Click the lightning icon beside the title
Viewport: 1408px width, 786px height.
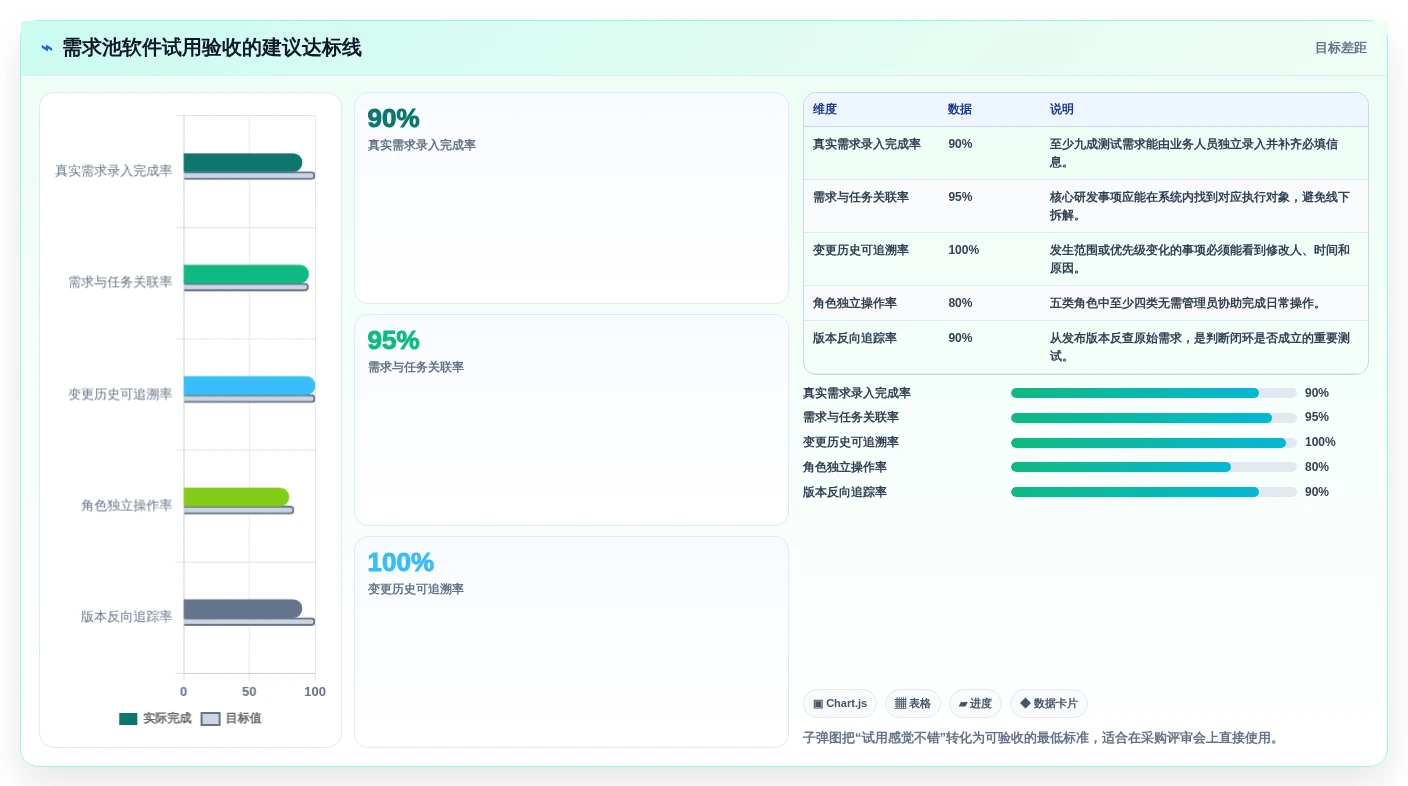(x=46, y=48)
